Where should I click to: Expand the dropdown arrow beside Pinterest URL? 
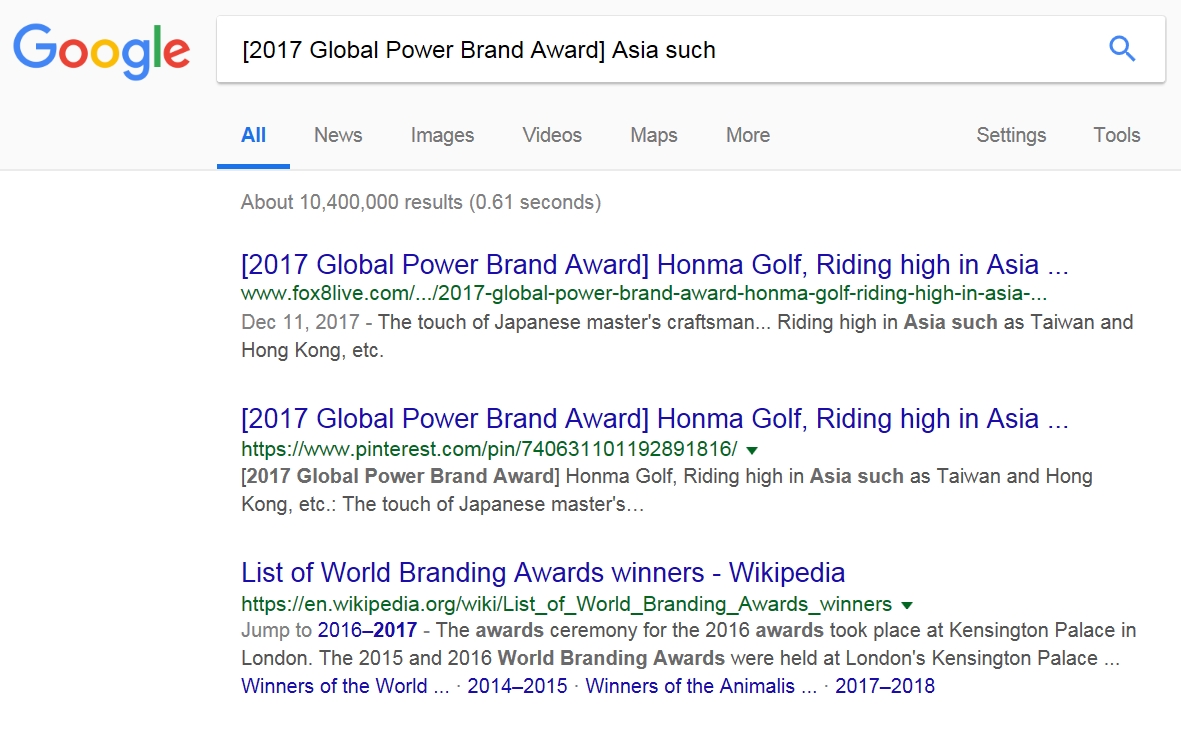pos(752,450)
